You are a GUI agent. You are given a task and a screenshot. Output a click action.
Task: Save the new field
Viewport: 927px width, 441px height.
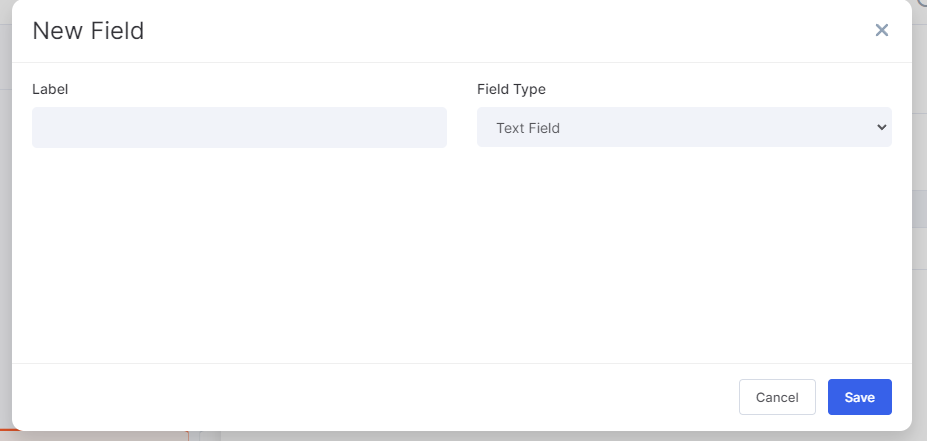point(860,397)
